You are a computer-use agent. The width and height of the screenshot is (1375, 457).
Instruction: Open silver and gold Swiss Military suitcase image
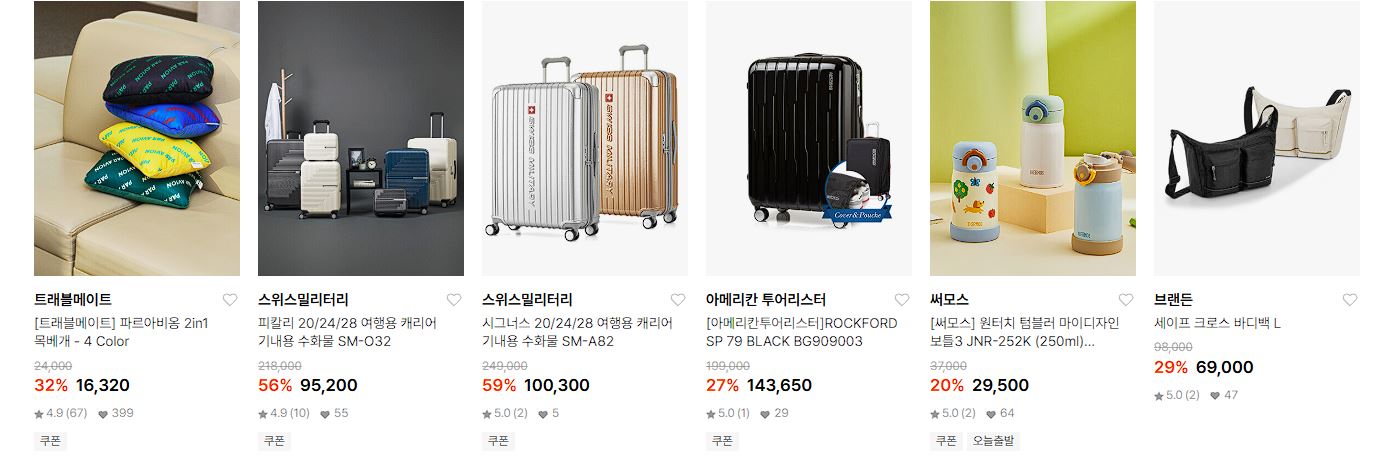[x=585, y=138]
